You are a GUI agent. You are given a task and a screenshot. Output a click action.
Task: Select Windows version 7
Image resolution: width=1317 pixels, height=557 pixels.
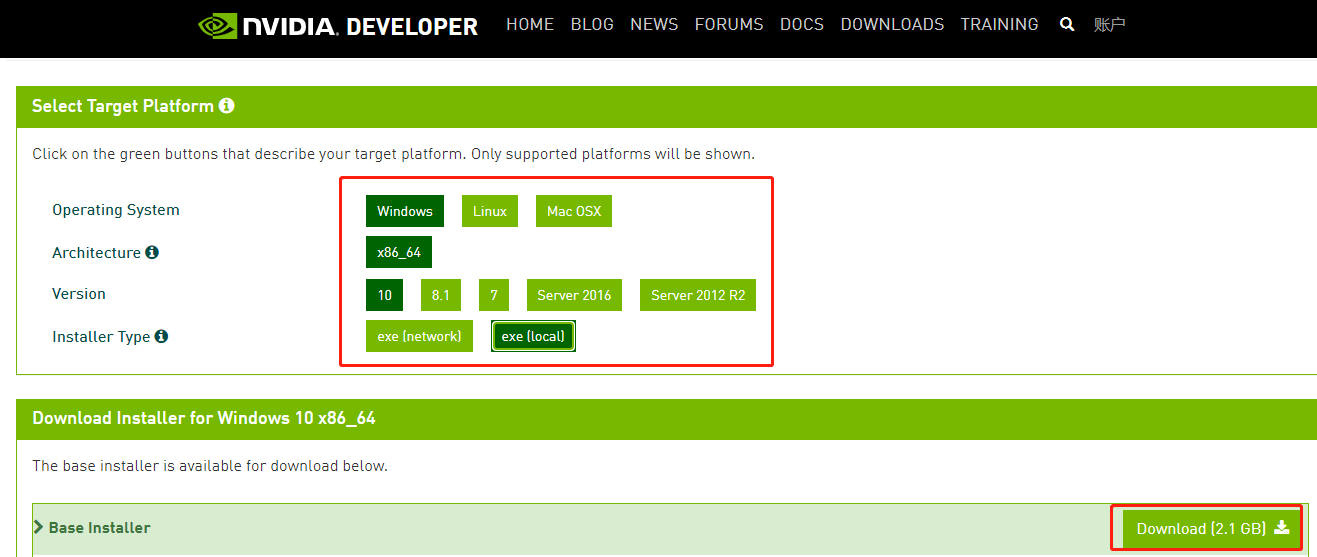click(x=494, y=295)
